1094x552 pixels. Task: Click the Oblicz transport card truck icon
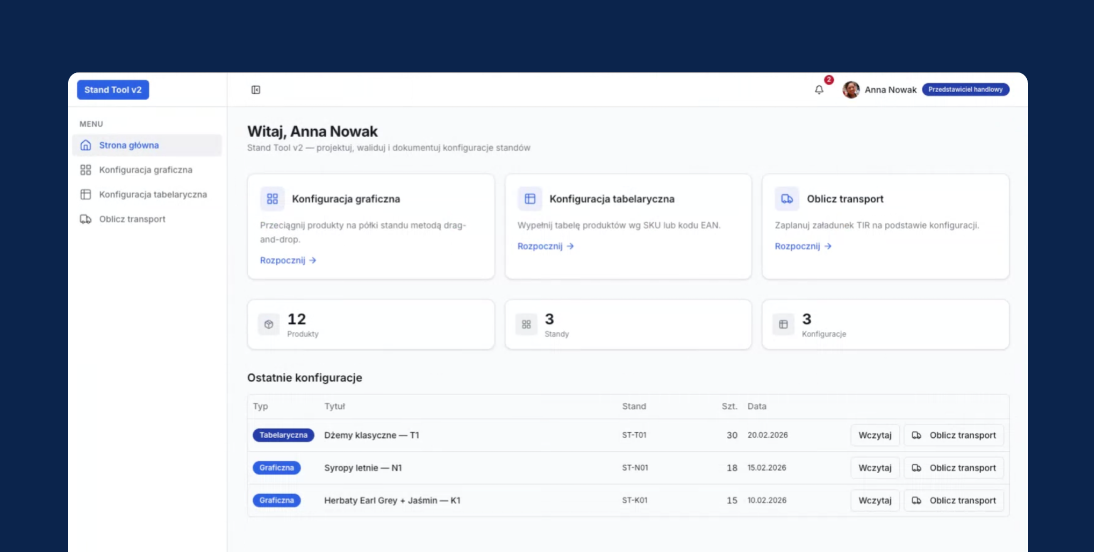(x=787, y=199)
